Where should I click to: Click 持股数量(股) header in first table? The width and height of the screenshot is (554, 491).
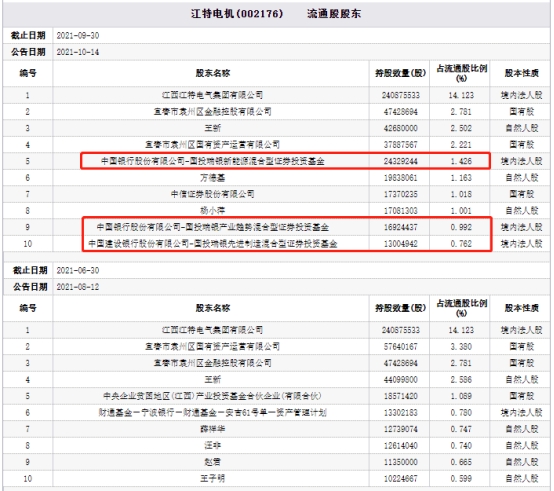point(400,73)
